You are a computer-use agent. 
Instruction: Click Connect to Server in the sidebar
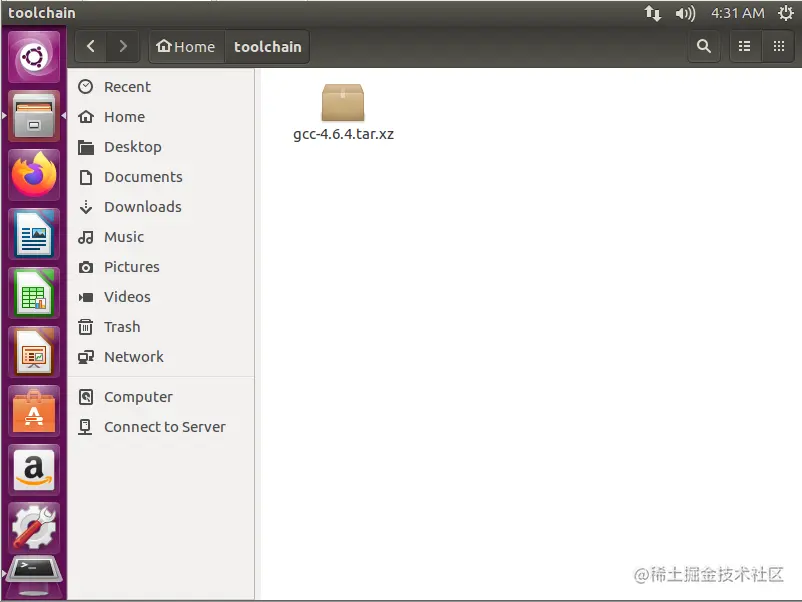(161, 427)
